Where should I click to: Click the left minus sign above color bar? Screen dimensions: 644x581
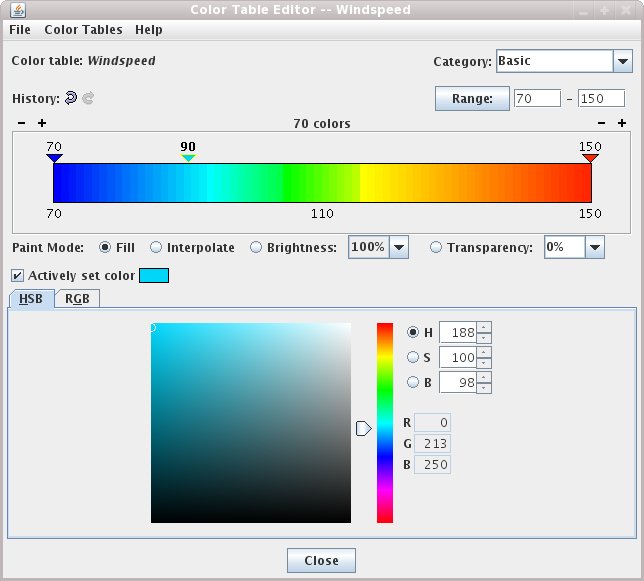pyautogui.click(x=22, y=123)
